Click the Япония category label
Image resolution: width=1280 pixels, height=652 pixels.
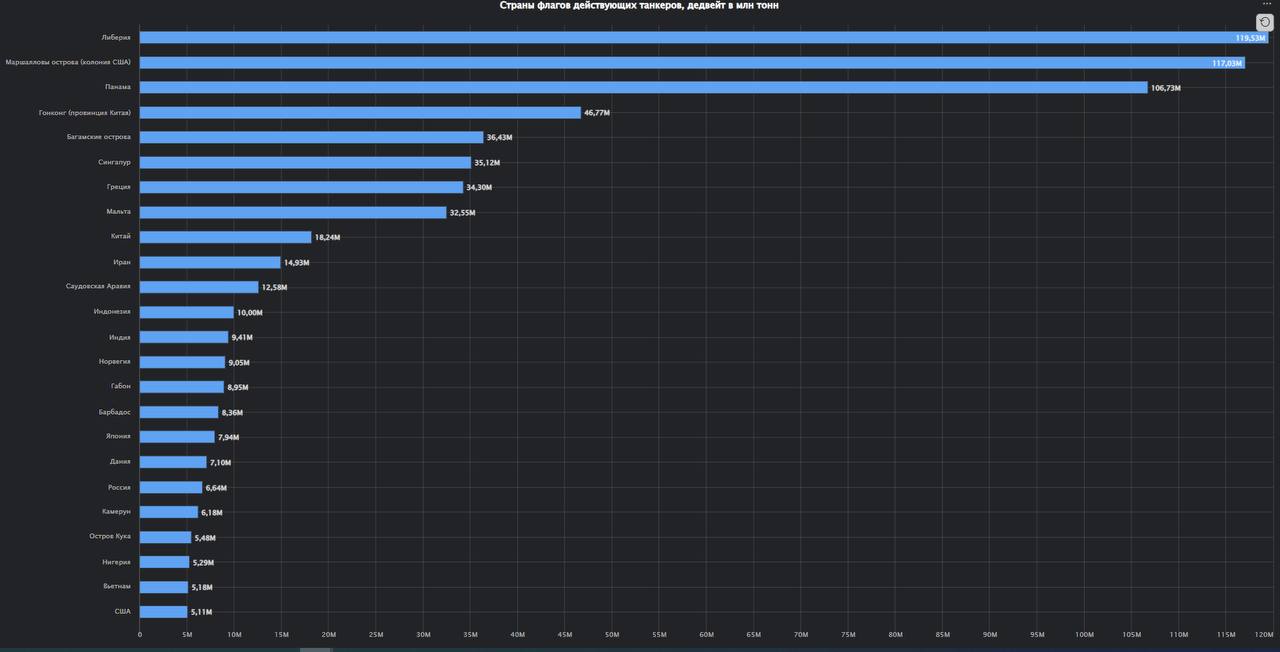pyautogui.click(x=120, y=437)
